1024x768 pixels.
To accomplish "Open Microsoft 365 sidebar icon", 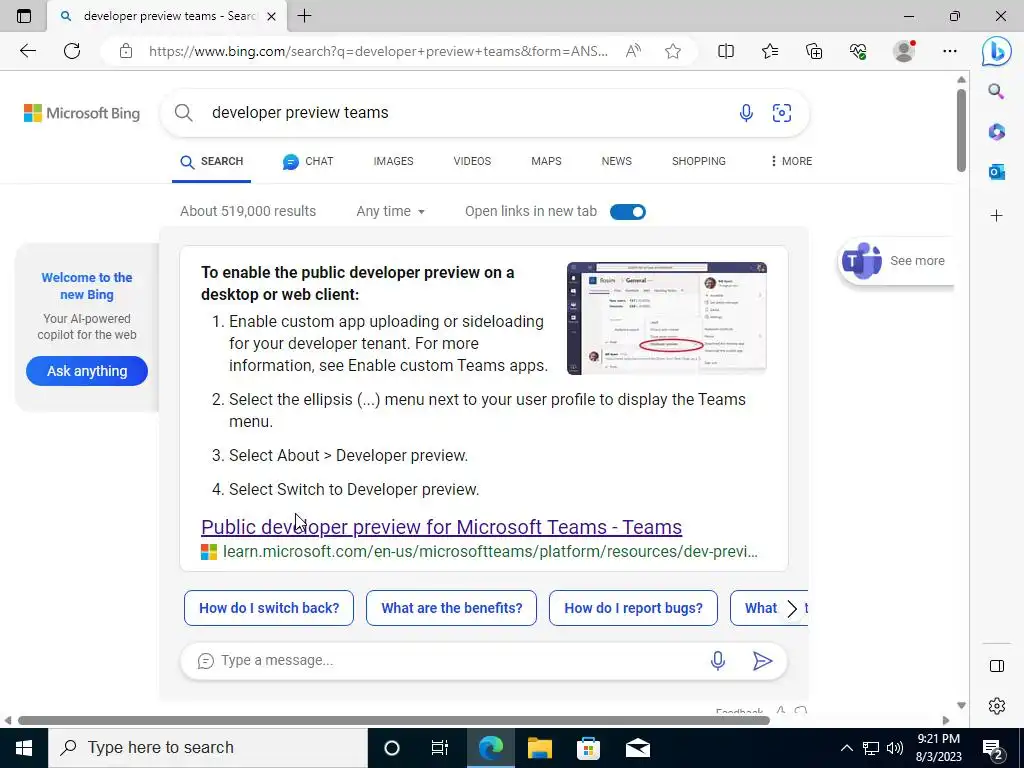I will click(996, 132).
